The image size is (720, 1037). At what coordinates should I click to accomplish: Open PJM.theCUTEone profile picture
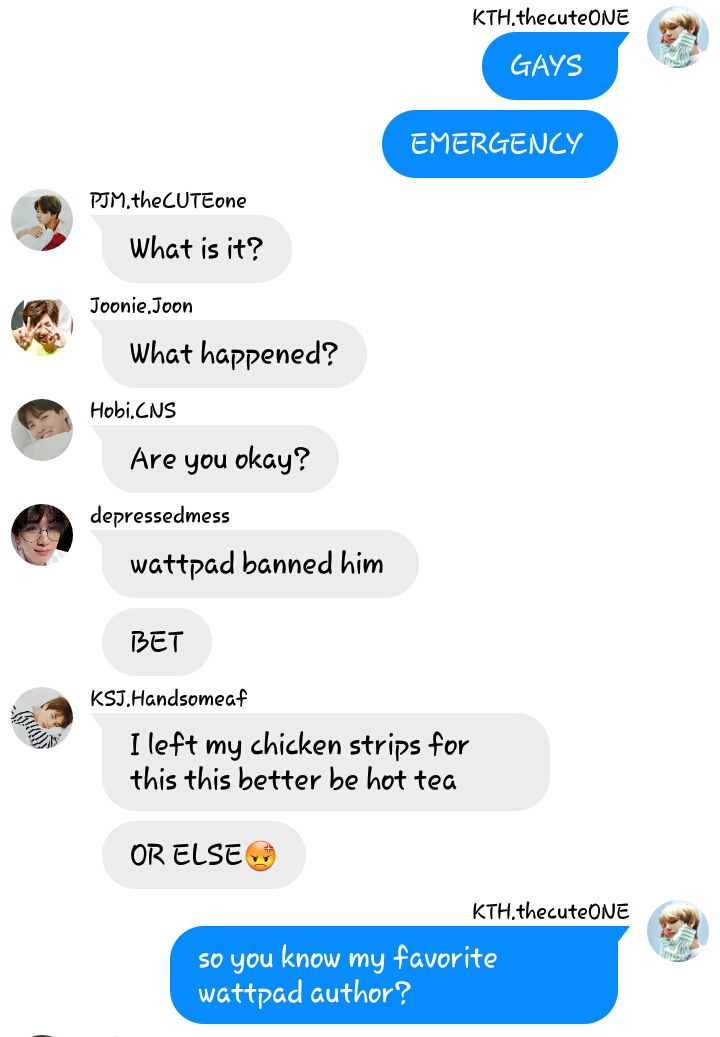(42, 220)
